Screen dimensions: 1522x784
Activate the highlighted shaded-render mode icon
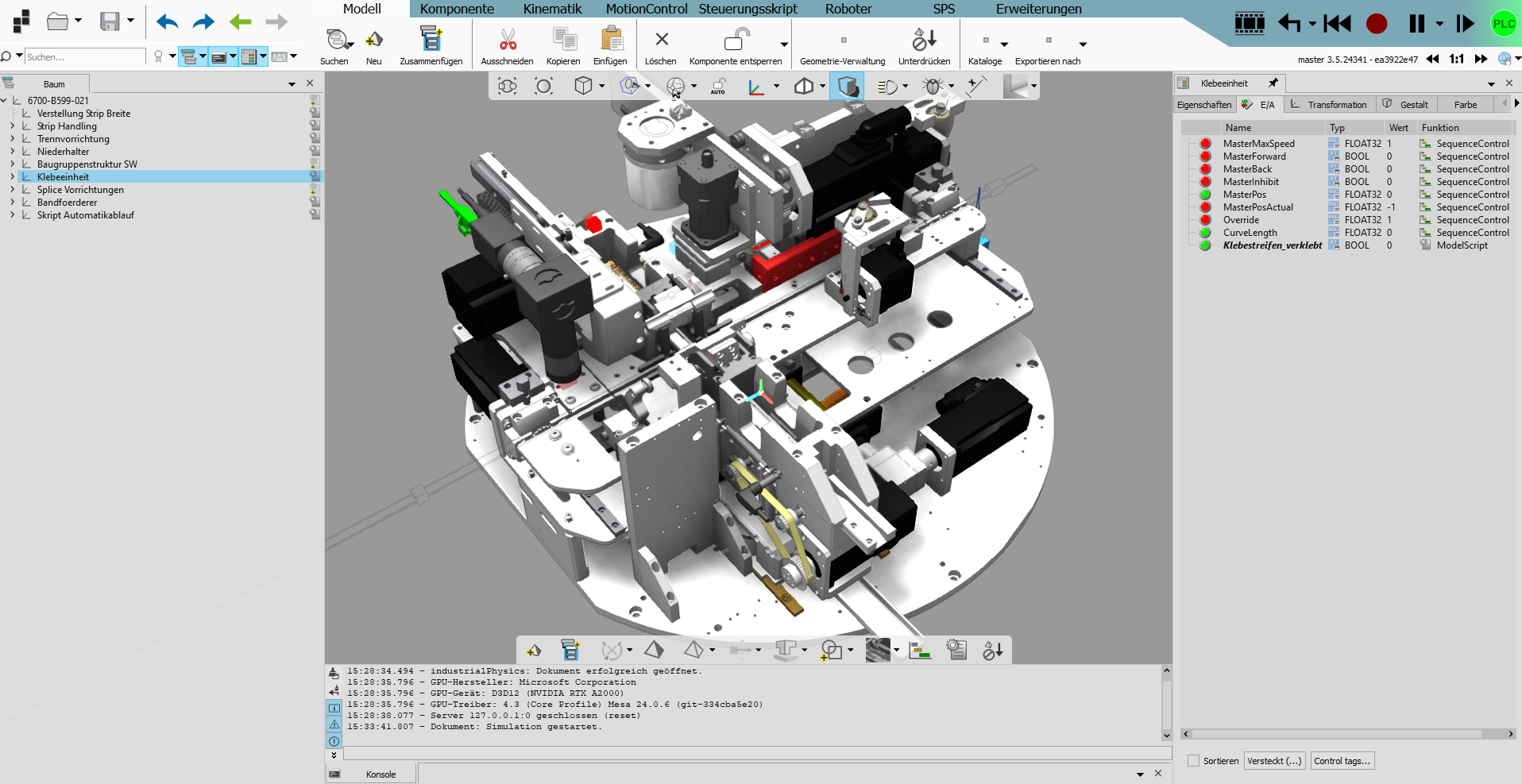click(846, 85)
